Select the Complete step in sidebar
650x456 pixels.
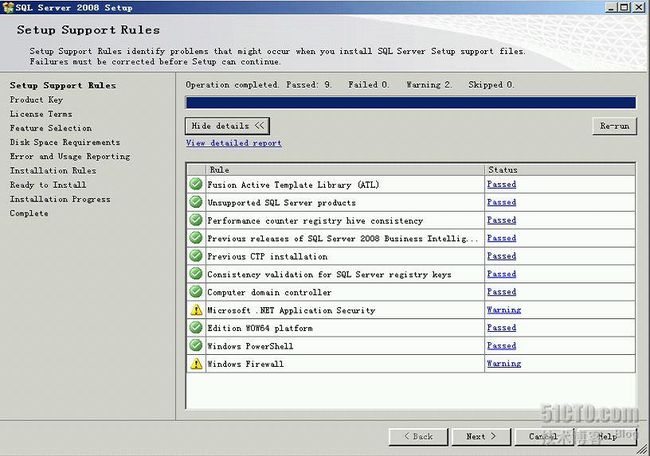(29, 213)
